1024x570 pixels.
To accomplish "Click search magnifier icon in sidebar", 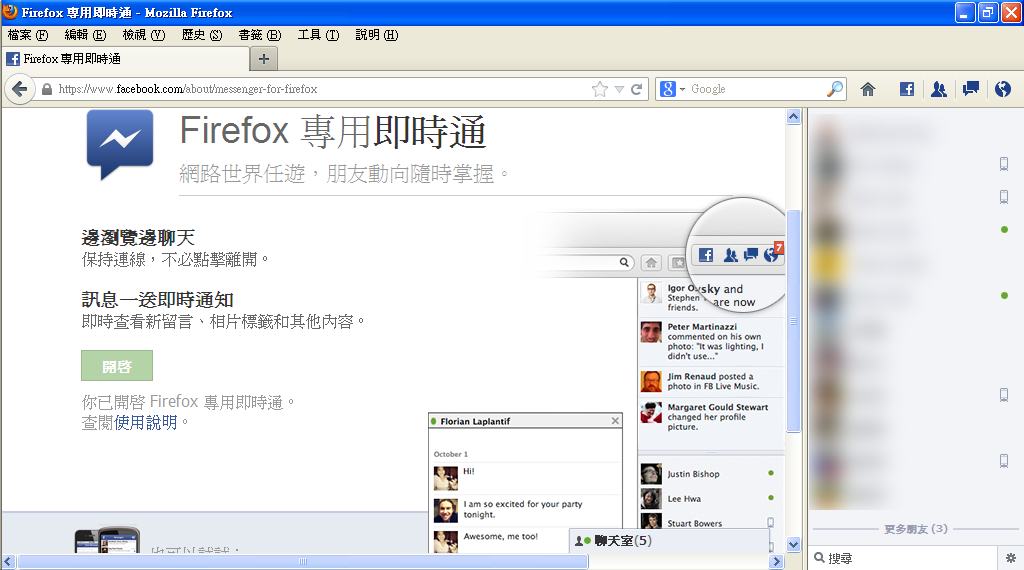I will point(819,558).
